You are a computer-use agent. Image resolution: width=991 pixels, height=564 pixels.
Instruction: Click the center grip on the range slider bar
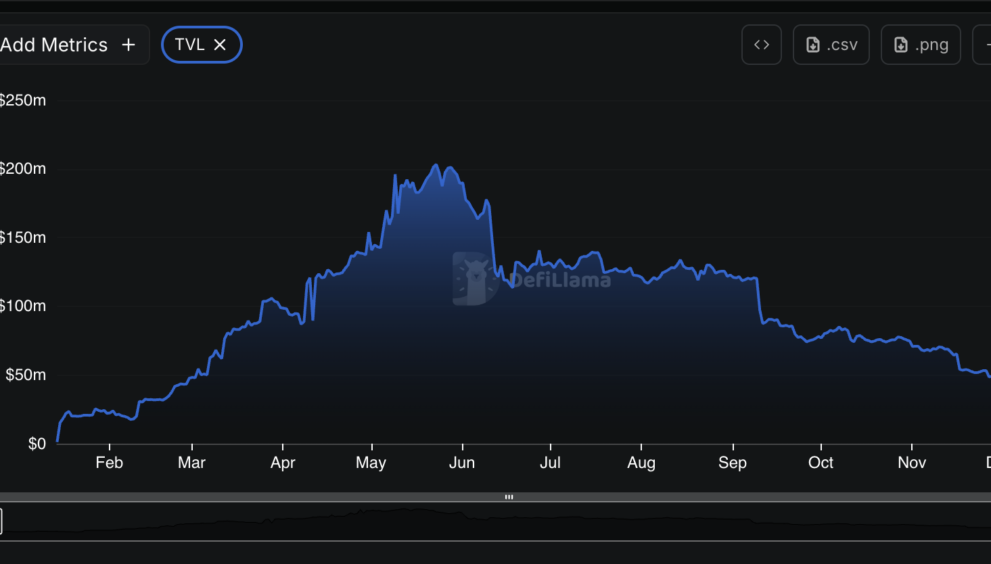pyautogui.click(x=509, y=497)
